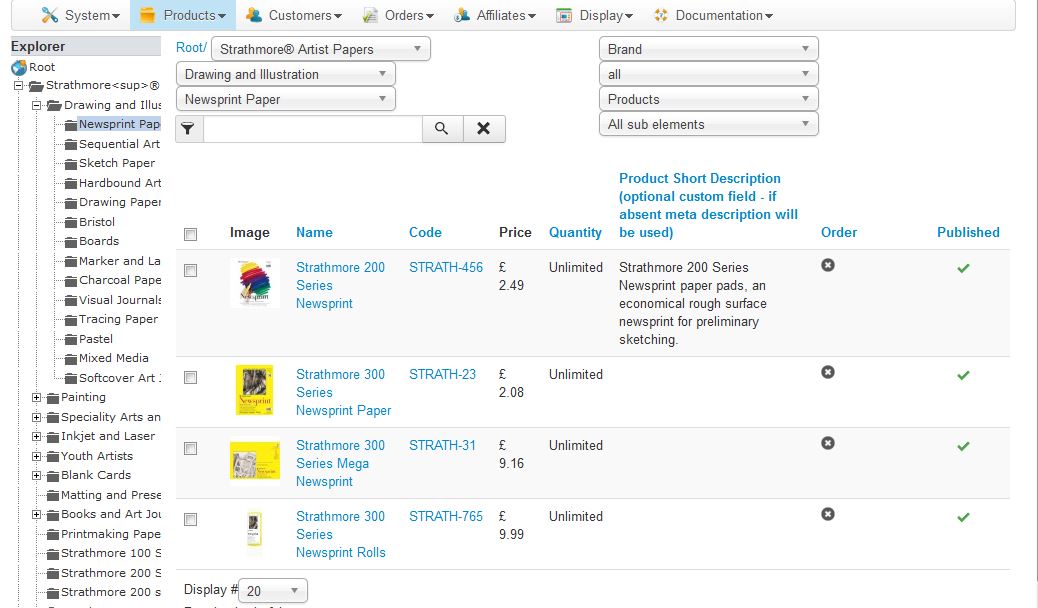1038x608 pixels.
Task: Open Strathmore 300 Newsprint Paper thumbnail
Action: coord(254,390)
